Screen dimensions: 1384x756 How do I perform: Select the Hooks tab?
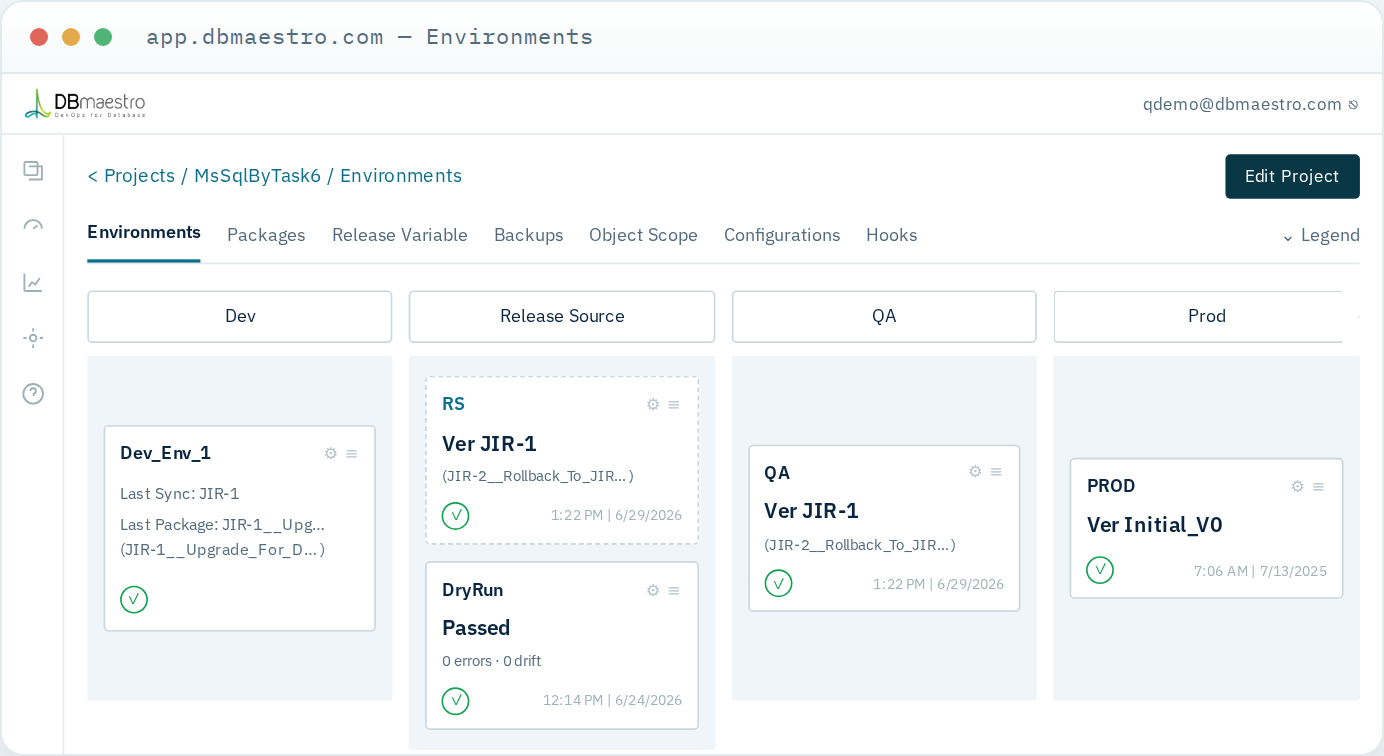[892, 235]
